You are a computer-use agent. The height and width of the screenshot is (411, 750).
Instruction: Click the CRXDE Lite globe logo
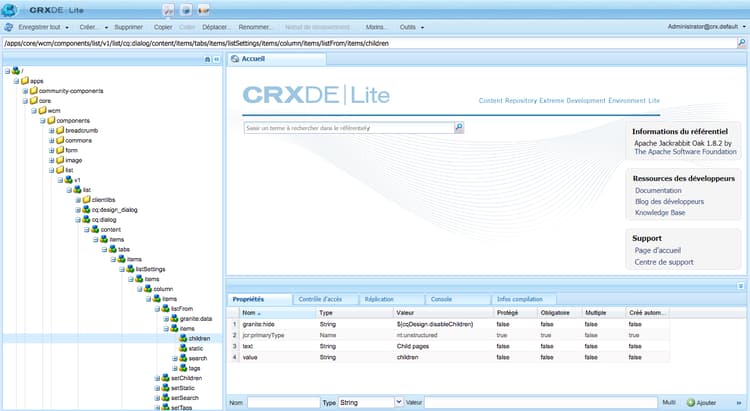[9, 10]
